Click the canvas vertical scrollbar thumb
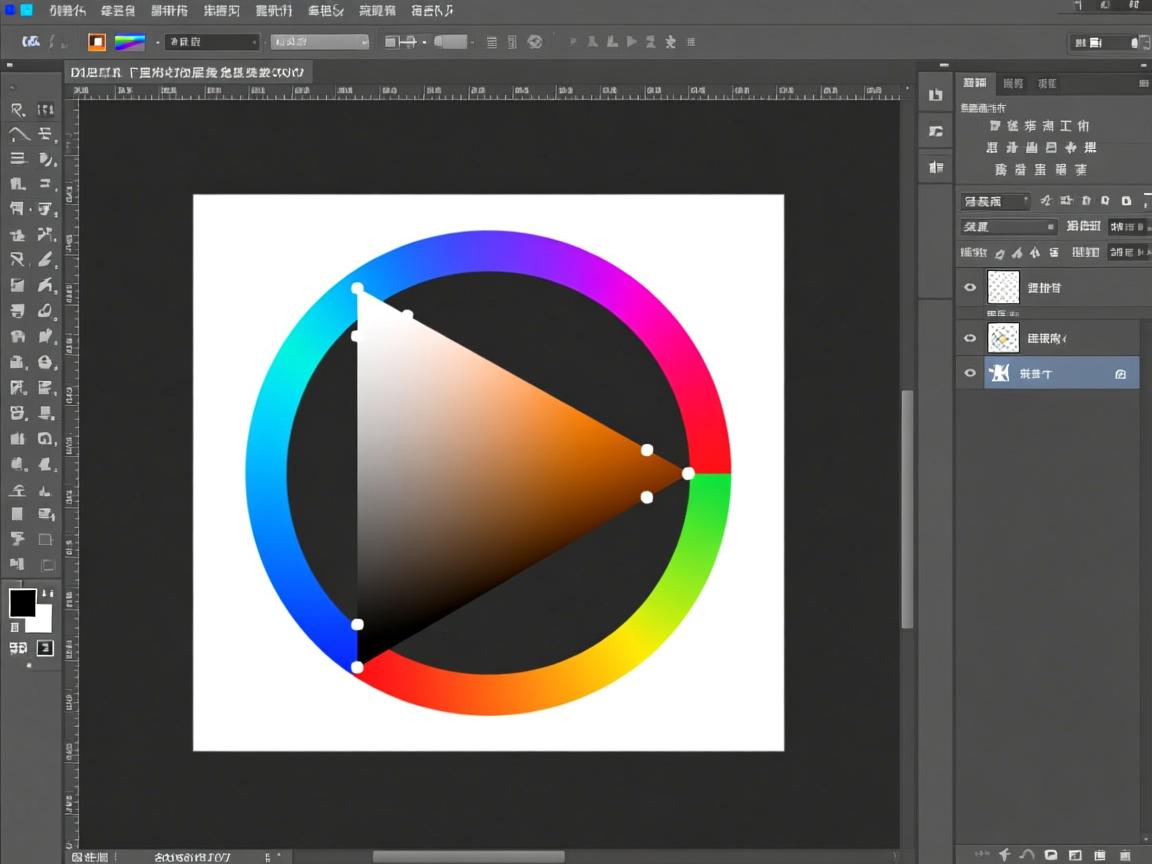 pos(907,508)
